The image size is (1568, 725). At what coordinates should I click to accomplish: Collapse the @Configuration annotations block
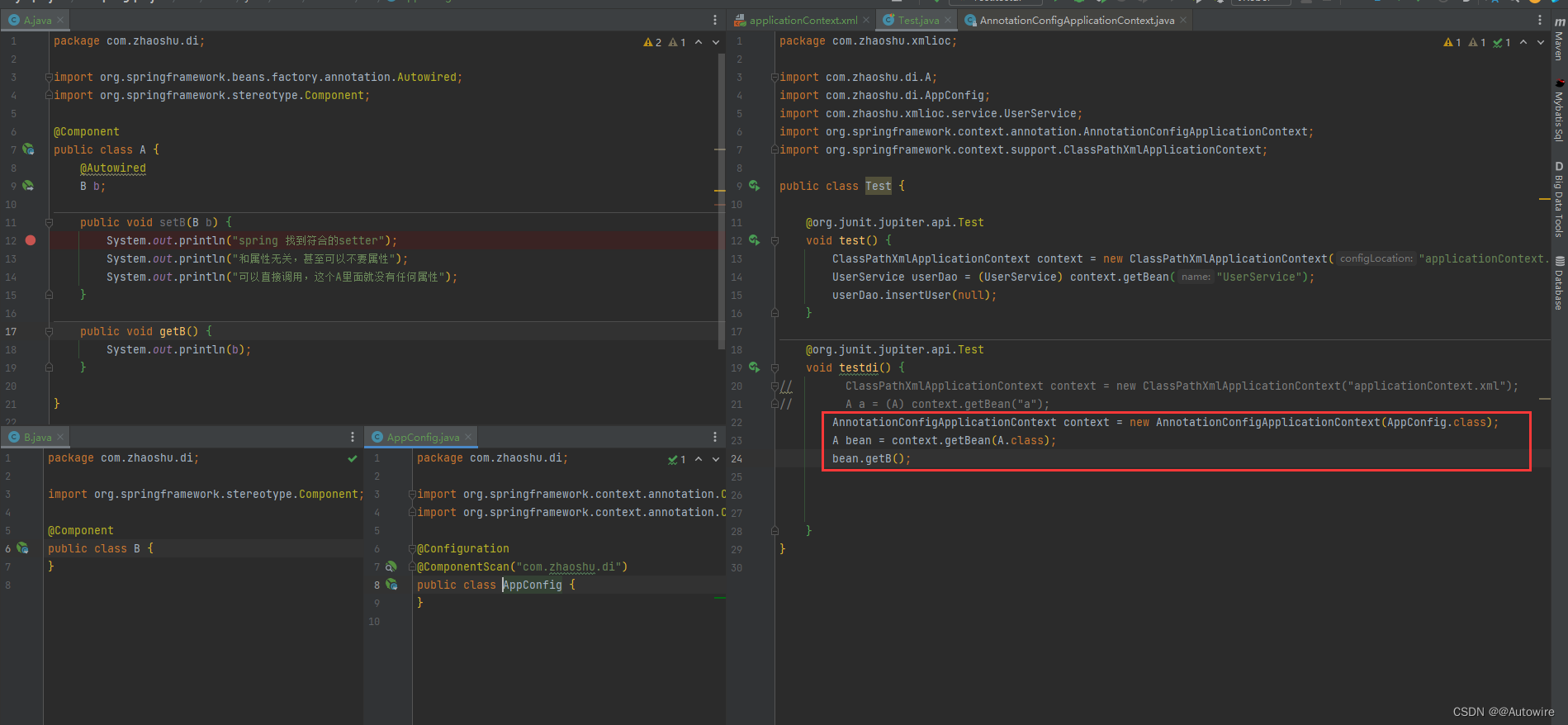412,548
